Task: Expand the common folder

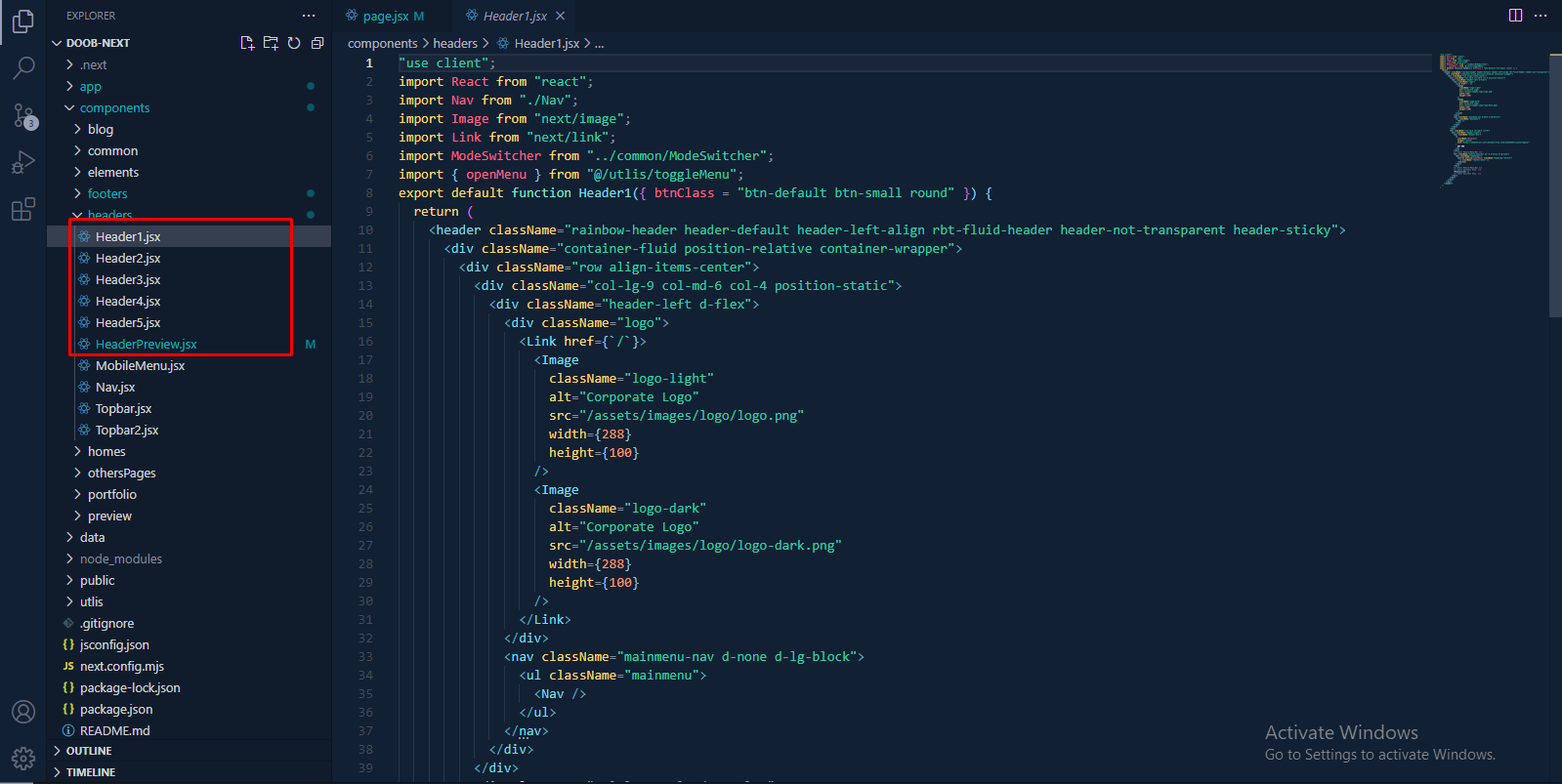Action: [189, 150]
